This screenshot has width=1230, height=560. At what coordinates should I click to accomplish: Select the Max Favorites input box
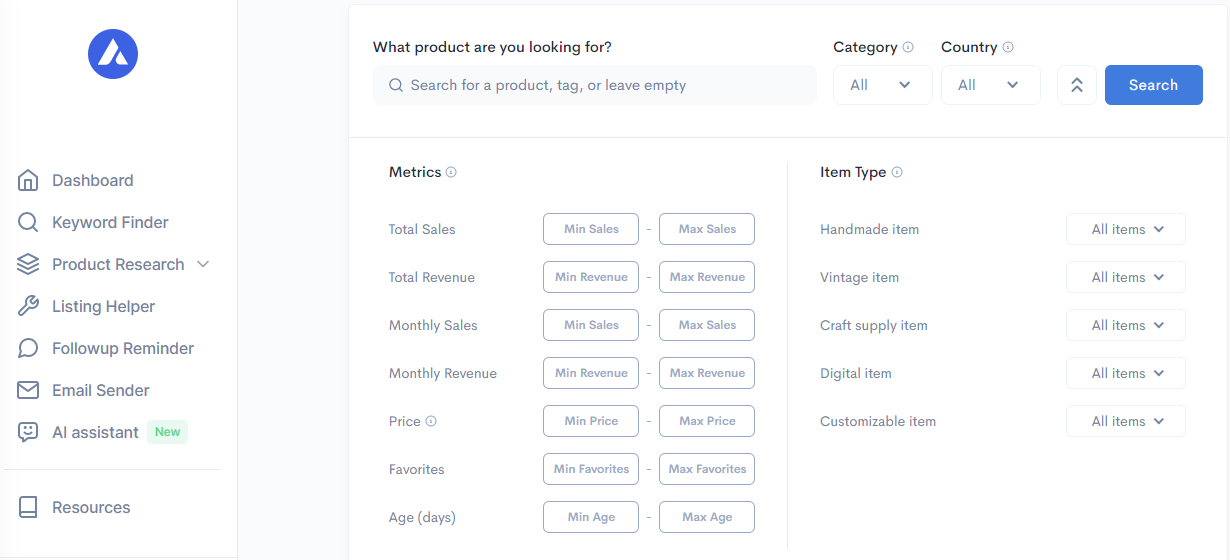click(x=707, y=469)
